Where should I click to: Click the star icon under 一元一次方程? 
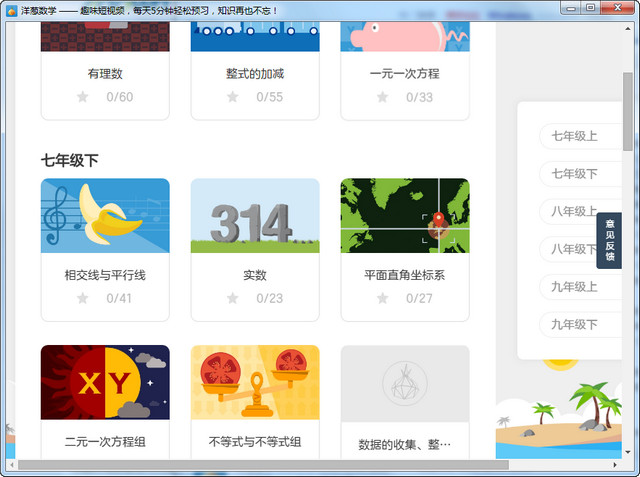[x=382, y=97]
